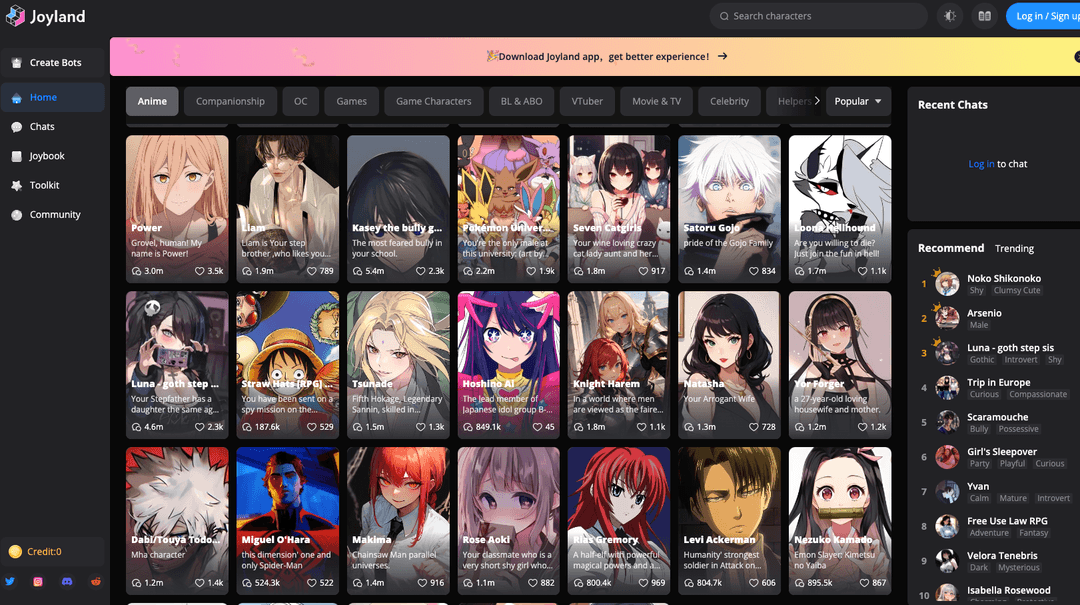Open the guidebook icon in the header
1080x605 pixels.
coord(985,16)
